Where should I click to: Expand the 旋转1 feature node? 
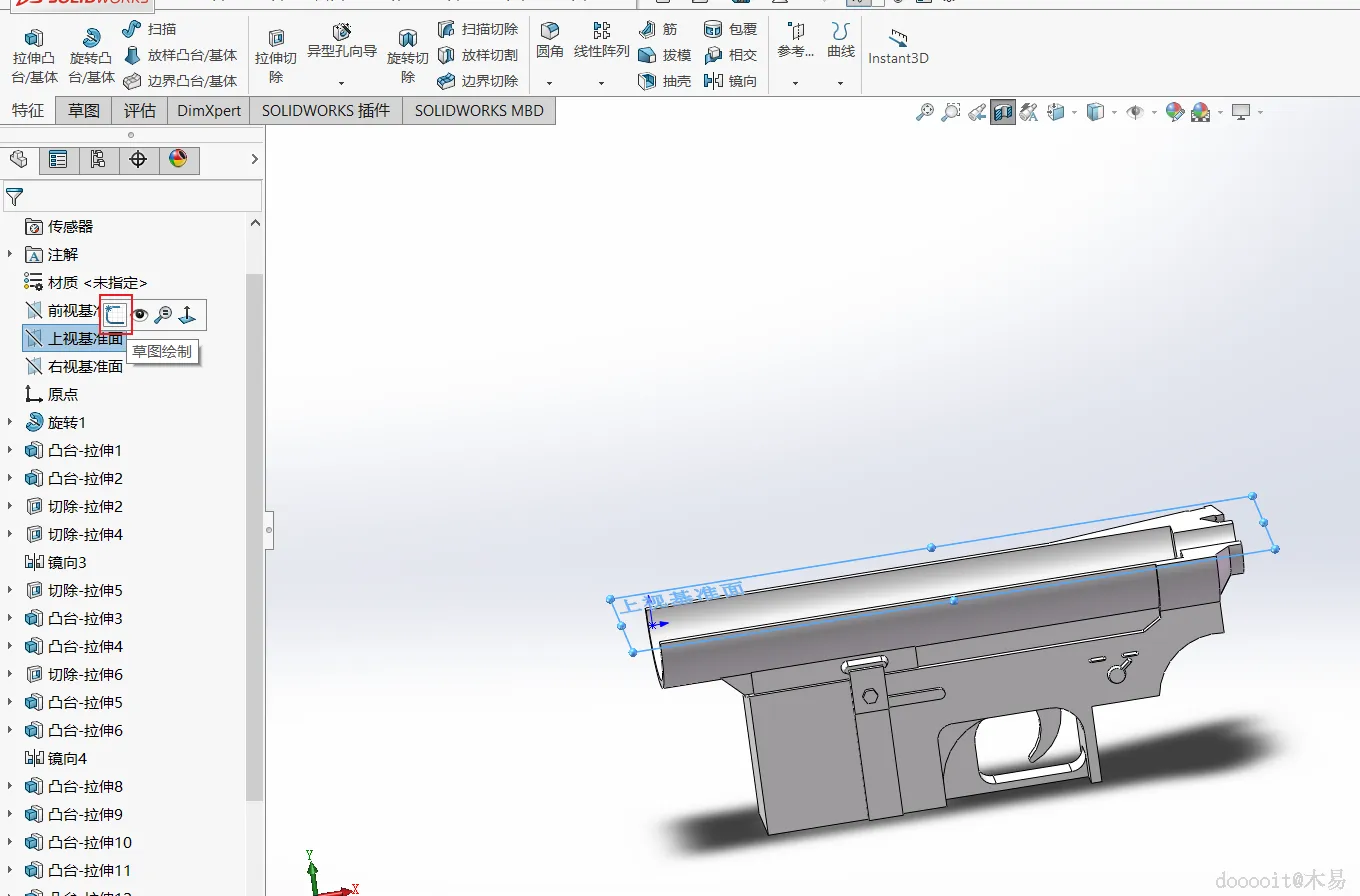point(11,422)
